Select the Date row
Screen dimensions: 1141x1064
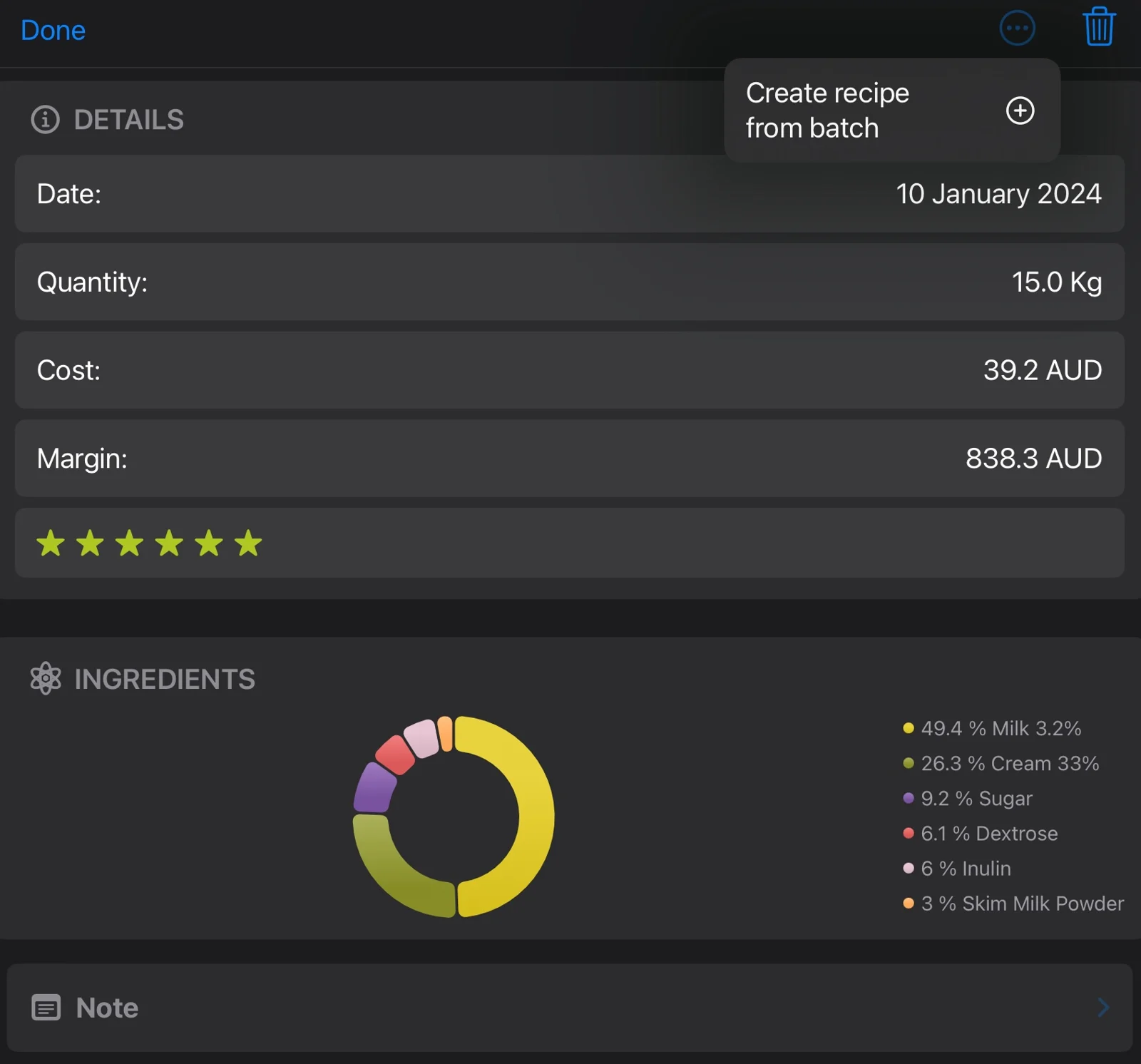point(569,194)
